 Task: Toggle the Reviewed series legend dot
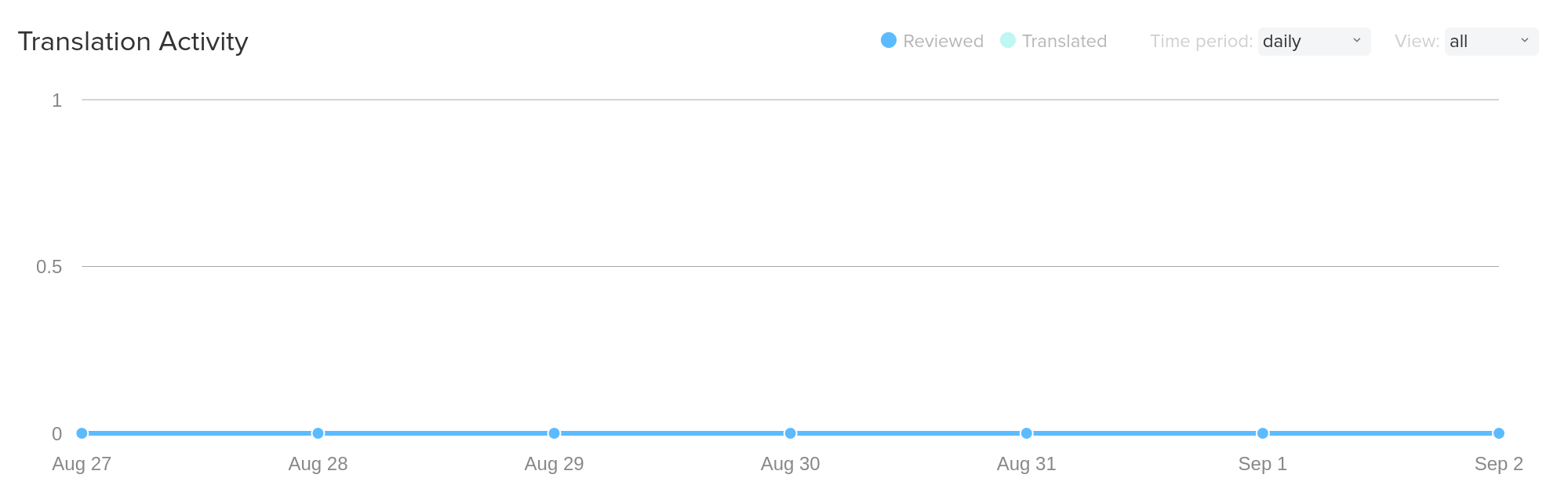(x=888, y=40)
